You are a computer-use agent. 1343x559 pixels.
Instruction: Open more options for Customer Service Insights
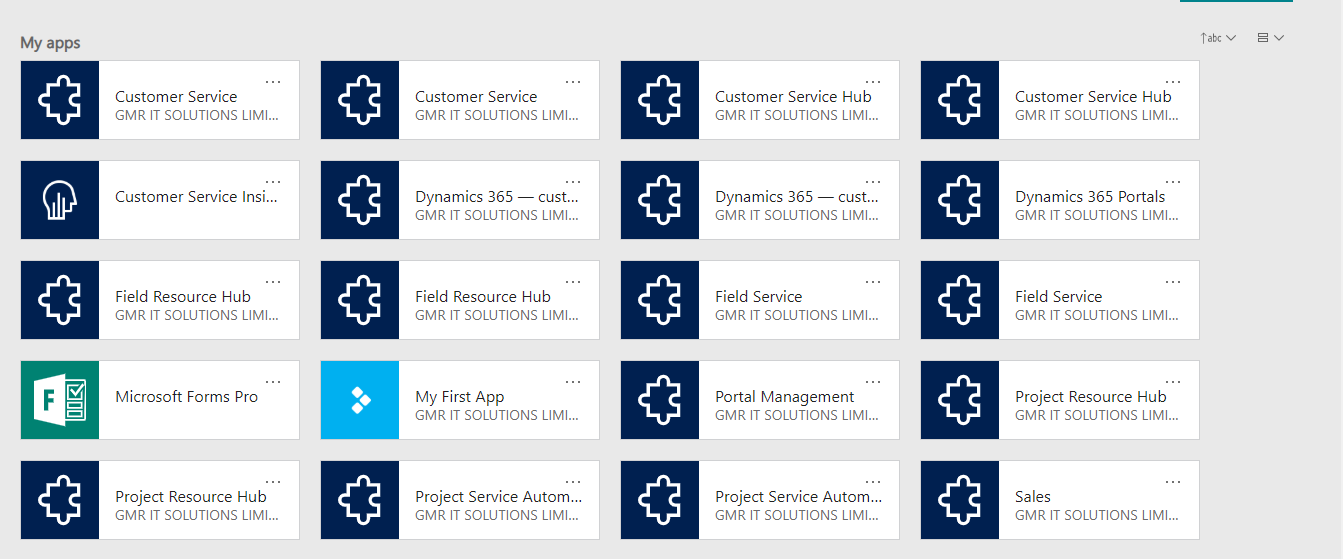coord(273,182)
